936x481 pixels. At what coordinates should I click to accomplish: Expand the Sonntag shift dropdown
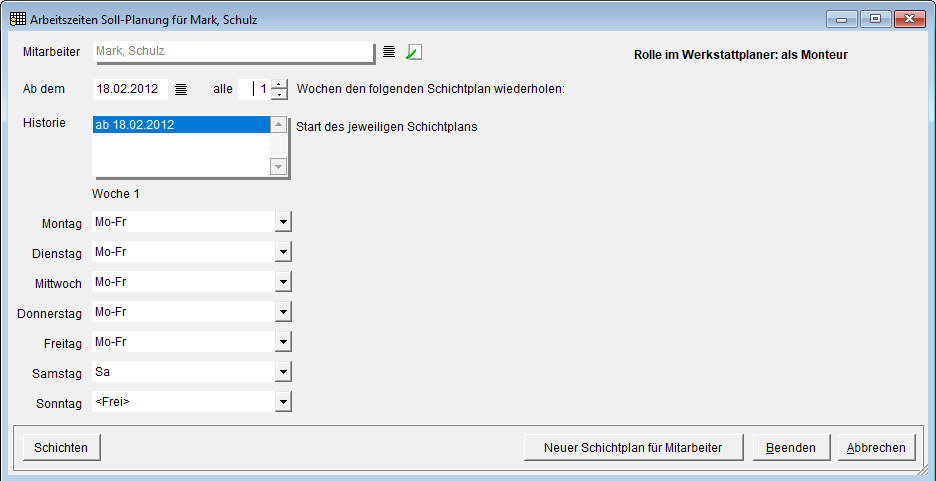click(284, 402)
